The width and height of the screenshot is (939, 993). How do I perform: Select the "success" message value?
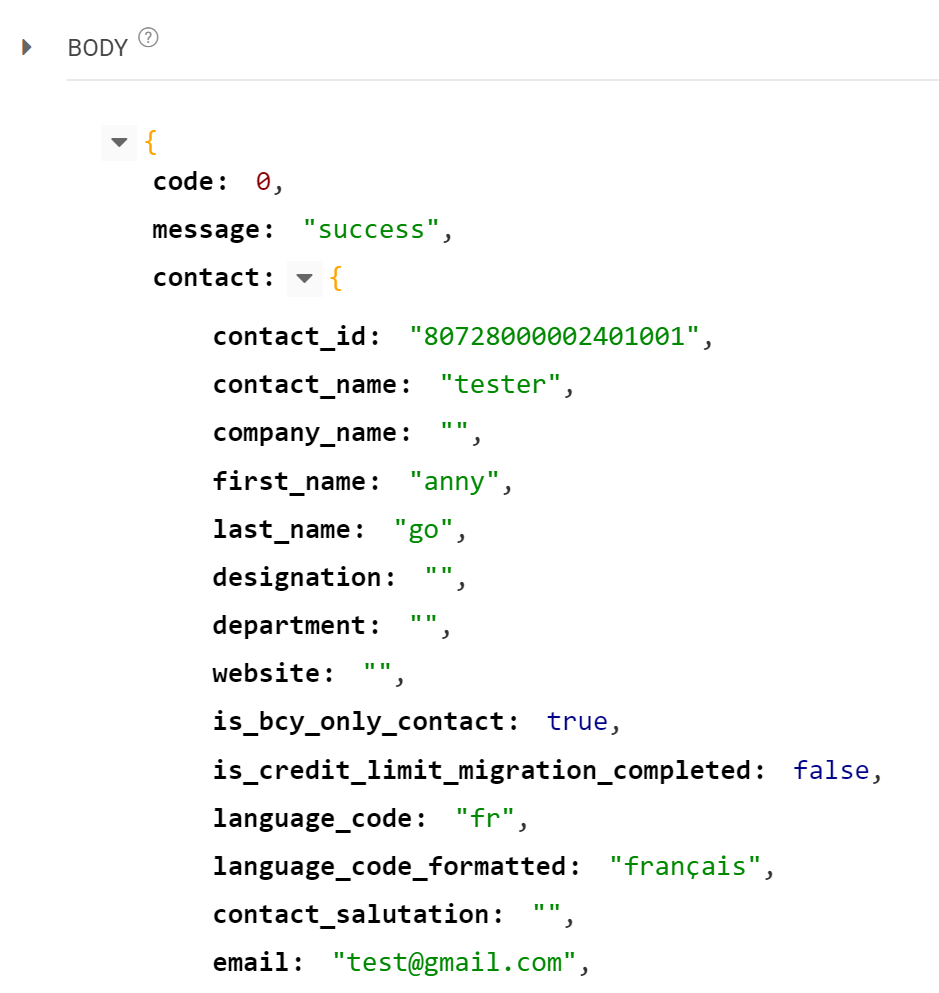[x=371, y=229]
